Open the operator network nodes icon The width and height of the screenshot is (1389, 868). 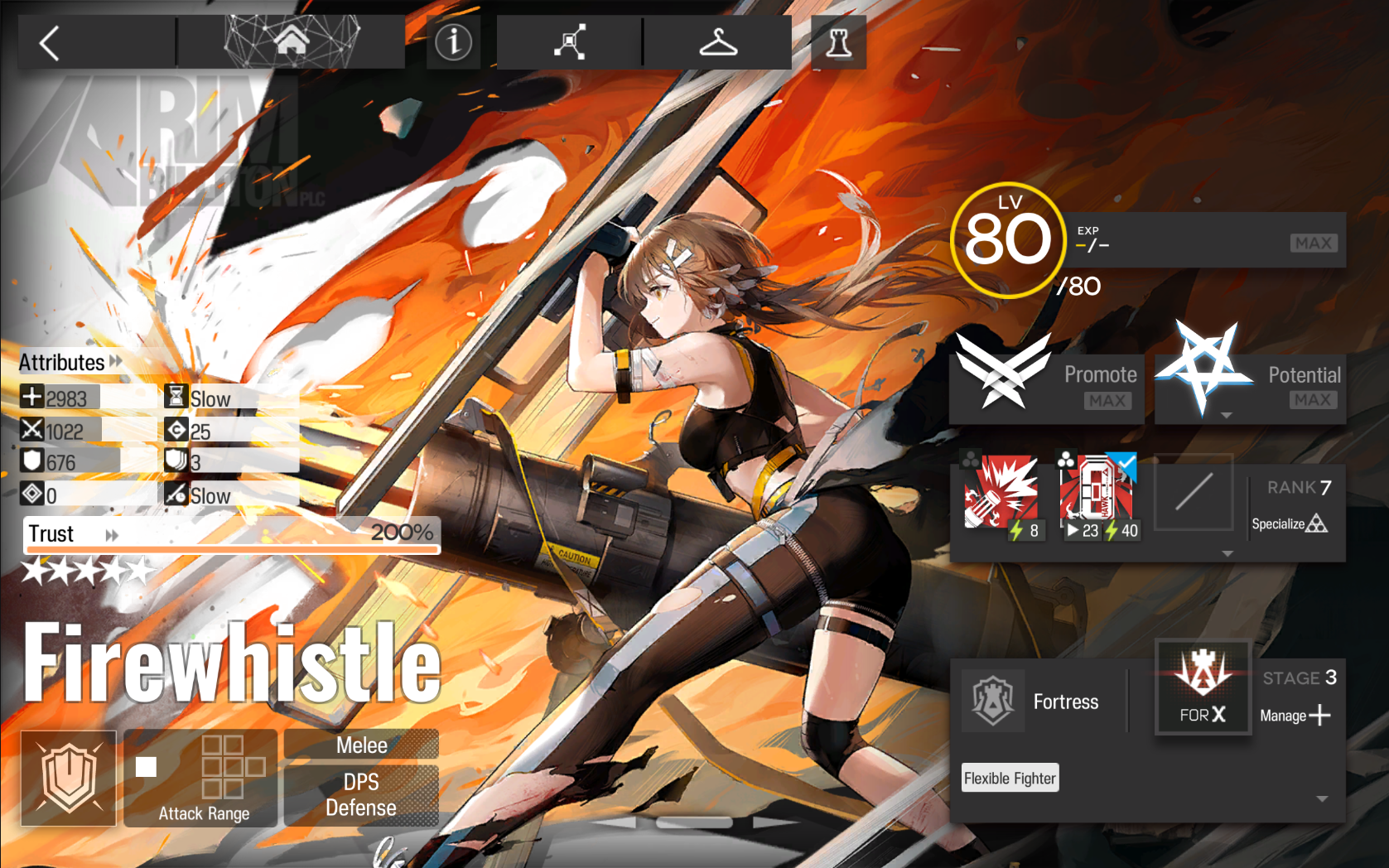[570, 42]
